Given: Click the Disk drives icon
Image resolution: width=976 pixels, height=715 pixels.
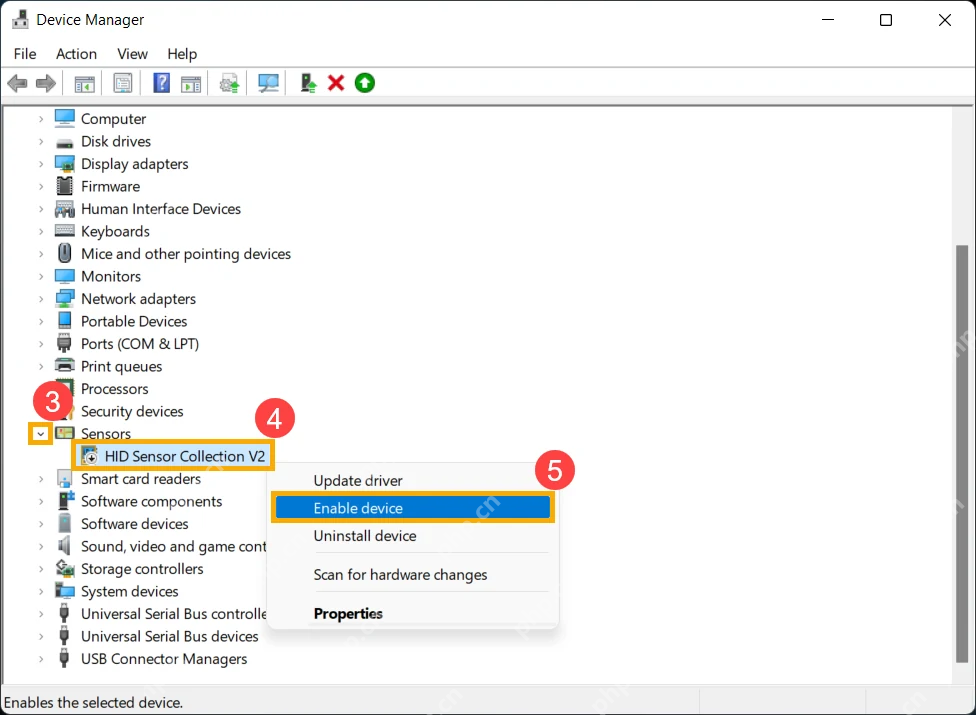Looking at the screenshot, I should coord(65,143).
